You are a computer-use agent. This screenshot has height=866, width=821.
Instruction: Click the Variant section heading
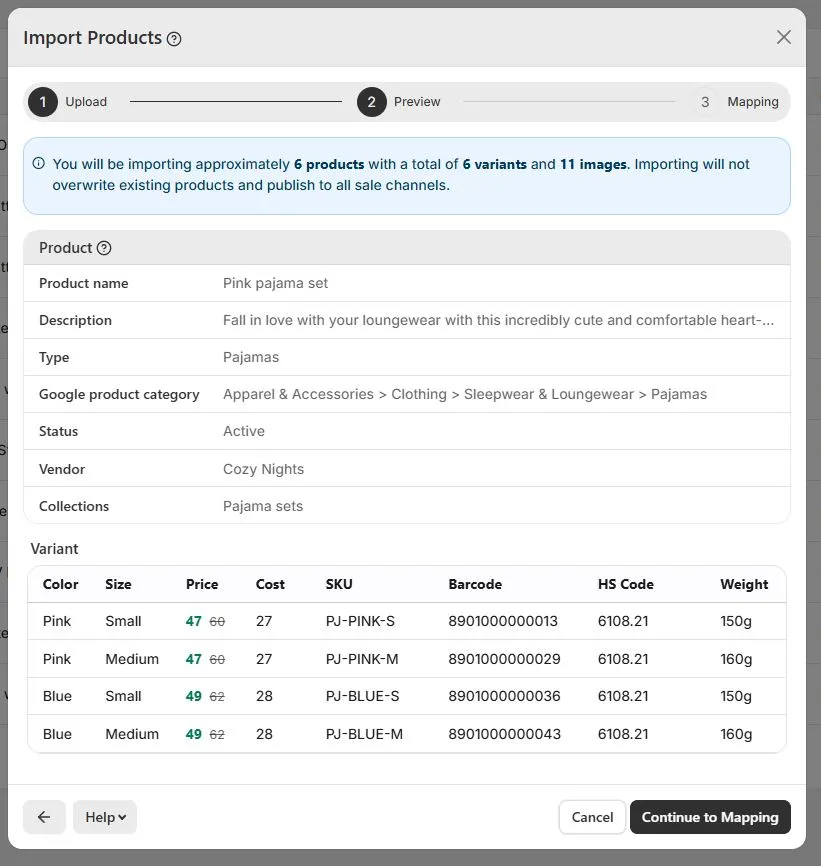tap(54, 549)
